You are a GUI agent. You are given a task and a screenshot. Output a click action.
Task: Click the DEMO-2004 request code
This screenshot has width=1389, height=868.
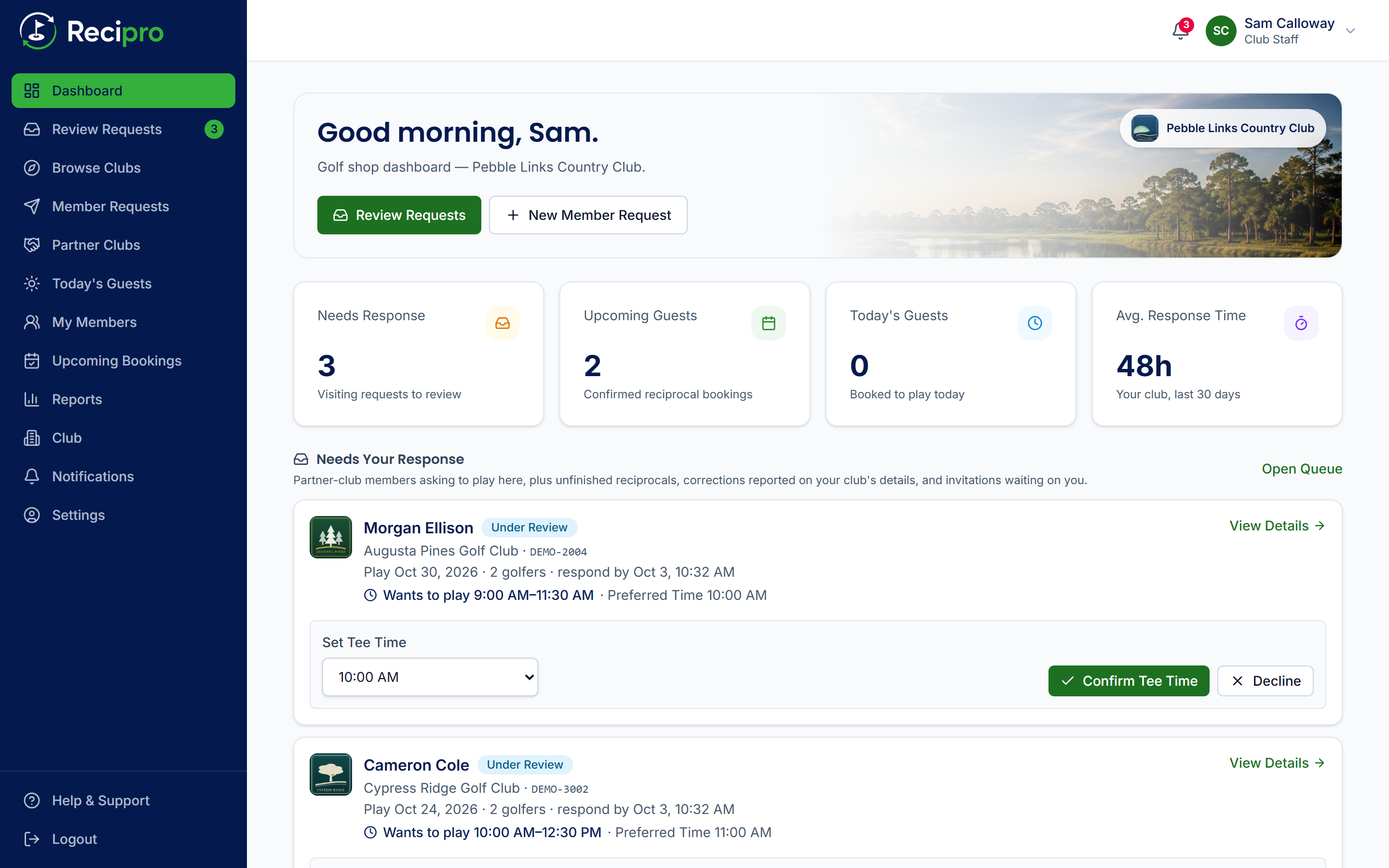point(558,552)
